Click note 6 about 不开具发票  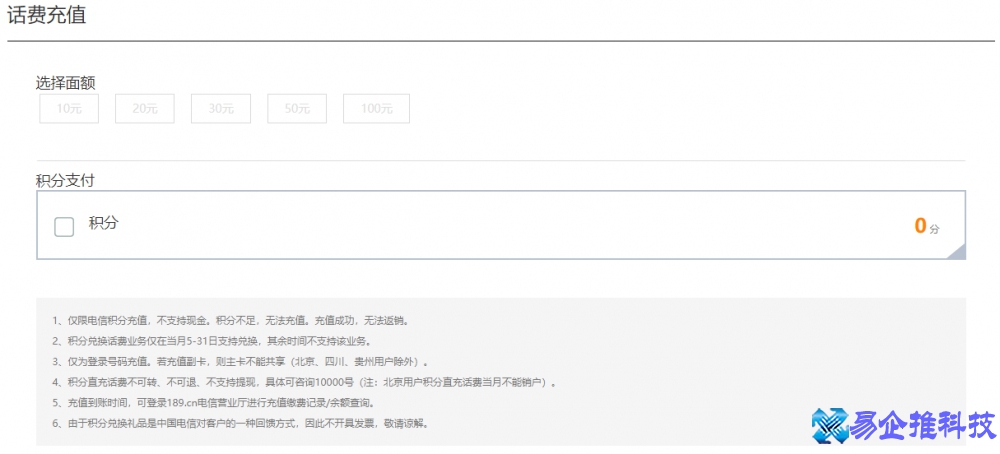point(241,423)
